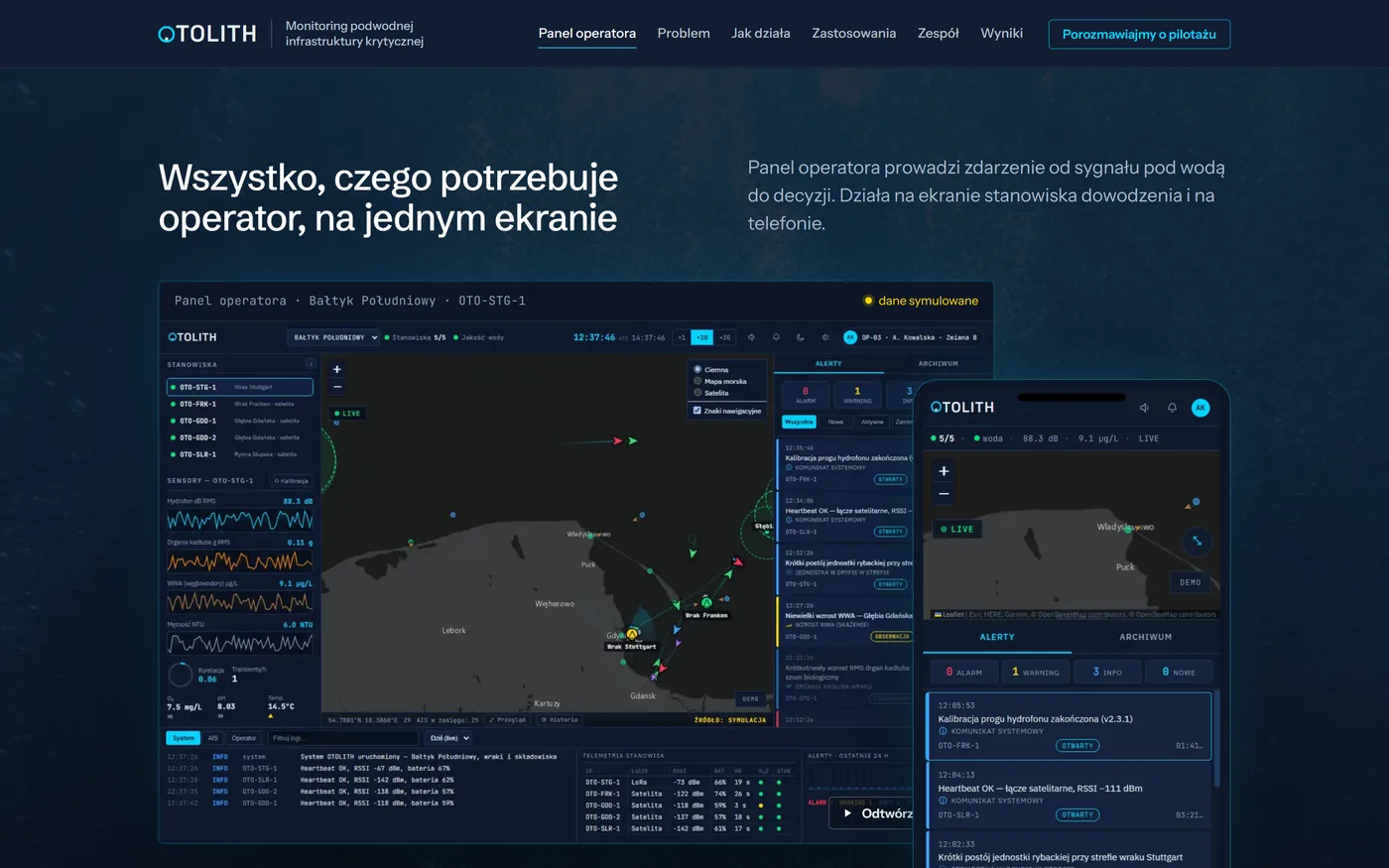Select station OTO-GDD-2 in the list
Screen dimensions: 1389x868
click(x=240, y=437)
